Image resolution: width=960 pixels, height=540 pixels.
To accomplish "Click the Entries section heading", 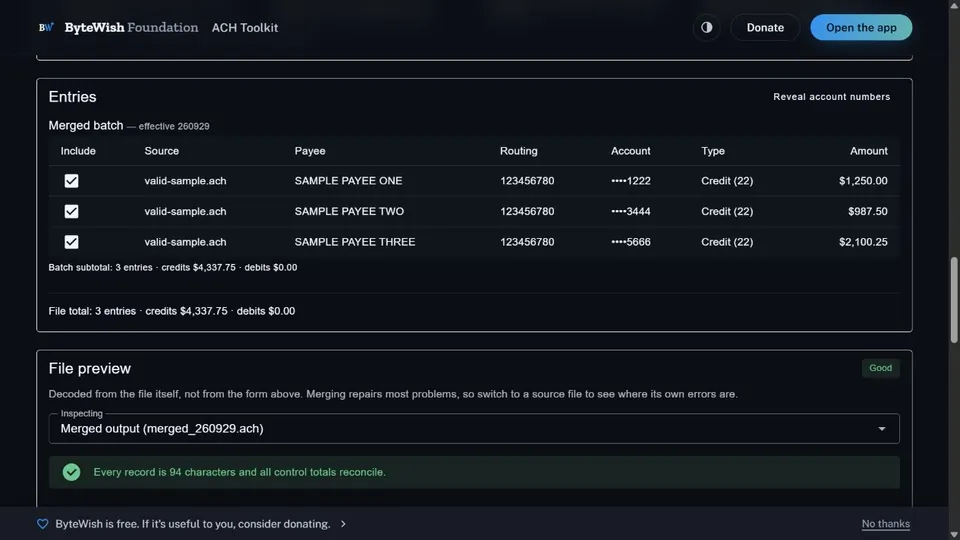I will (72, 97).
